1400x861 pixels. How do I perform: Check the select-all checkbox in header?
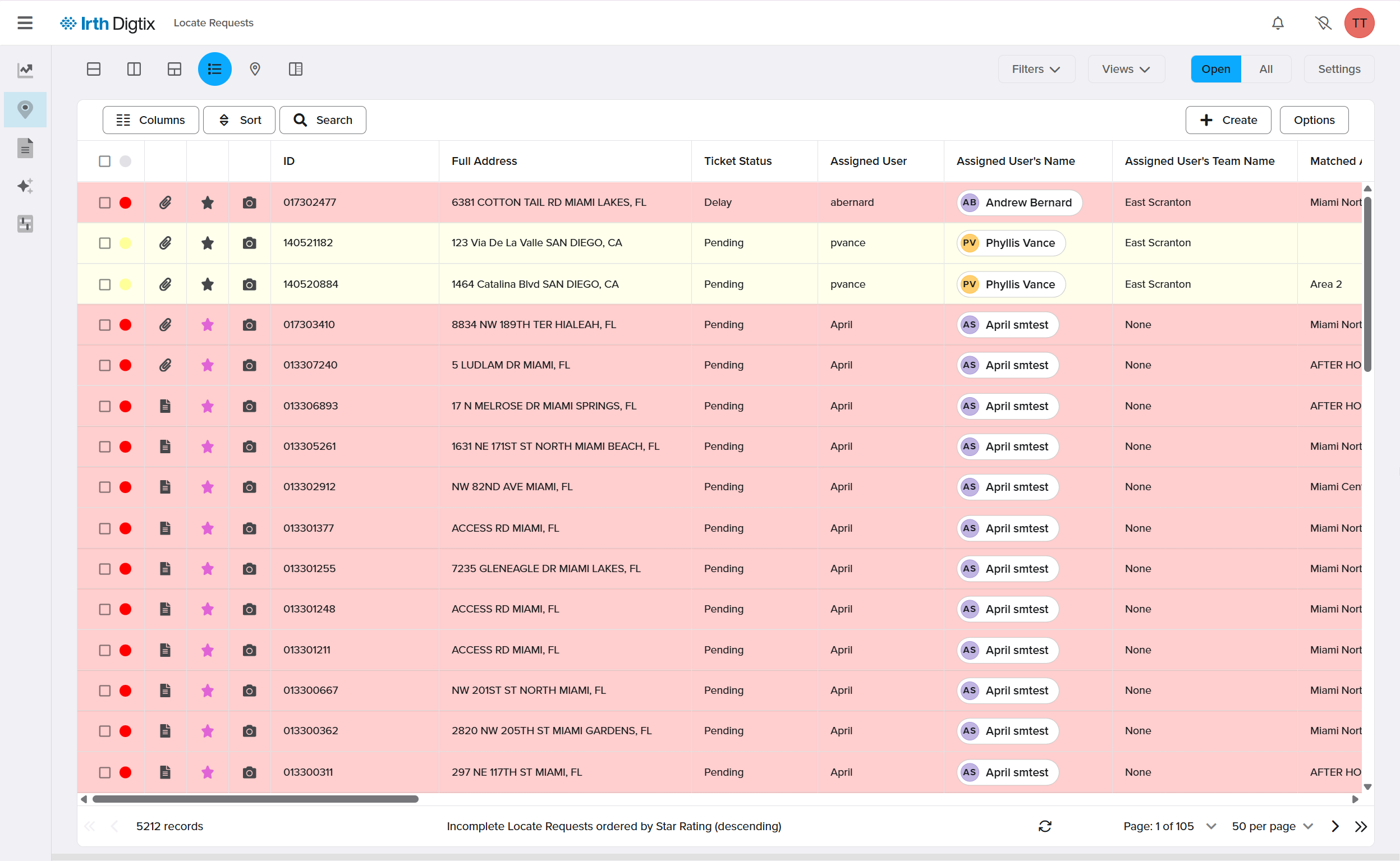pyautogui.click(x=105, y=161)
